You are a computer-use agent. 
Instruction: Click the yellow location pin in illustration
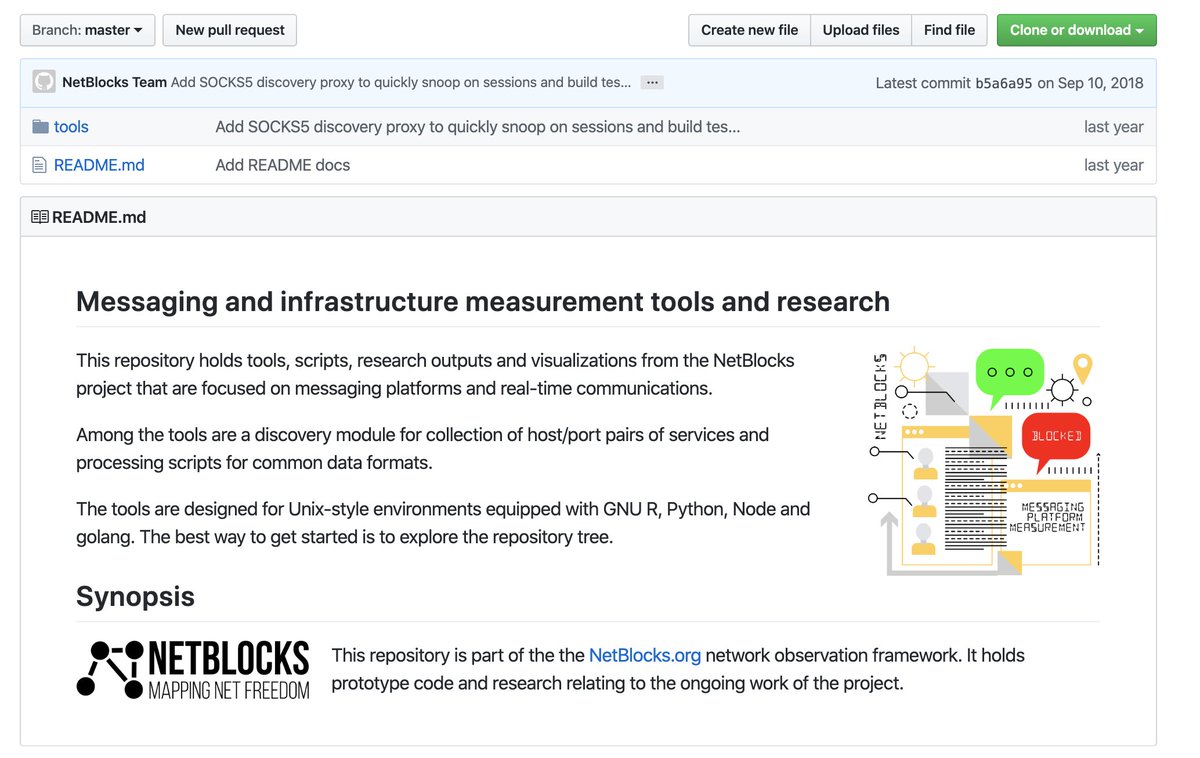point(1082,368)
